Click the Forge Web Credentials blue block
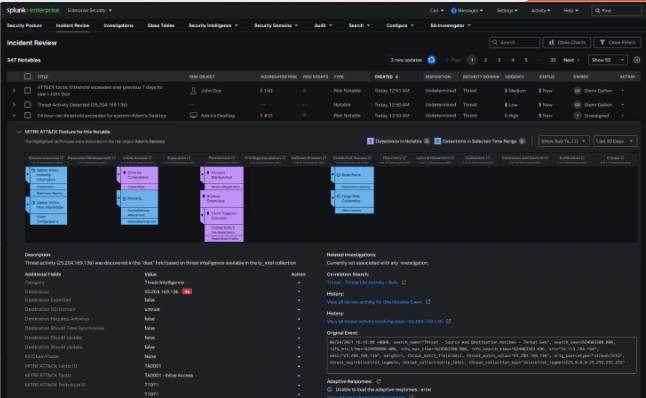The height and width of the screenshot is (398, 646). [x=354, y=199]
